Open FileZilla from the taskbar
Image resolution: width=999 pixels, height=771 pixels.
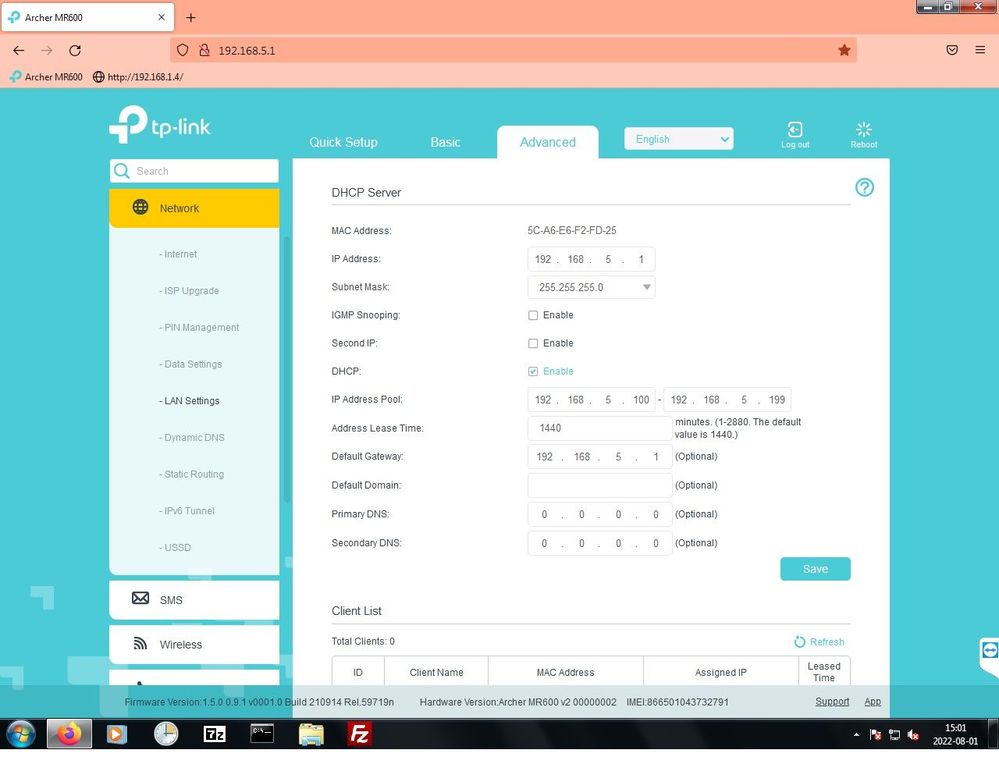click(359, 734)
